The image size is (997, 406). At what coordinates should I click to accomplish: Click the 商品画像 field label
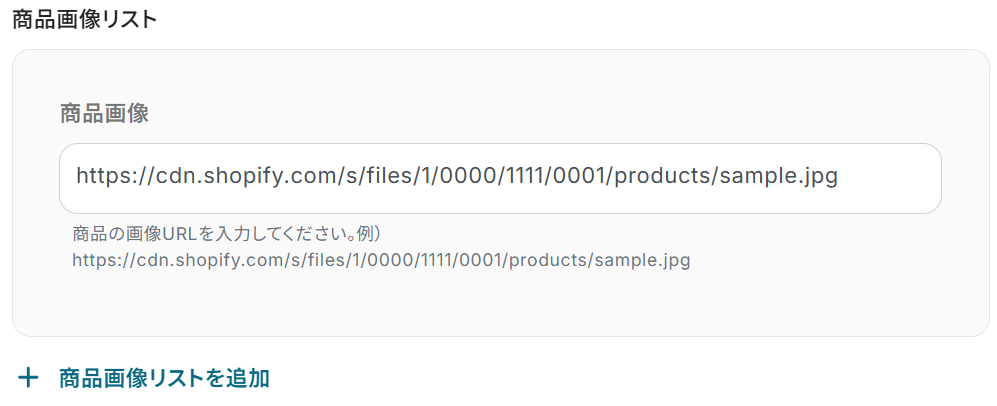(x=104, y=113)
